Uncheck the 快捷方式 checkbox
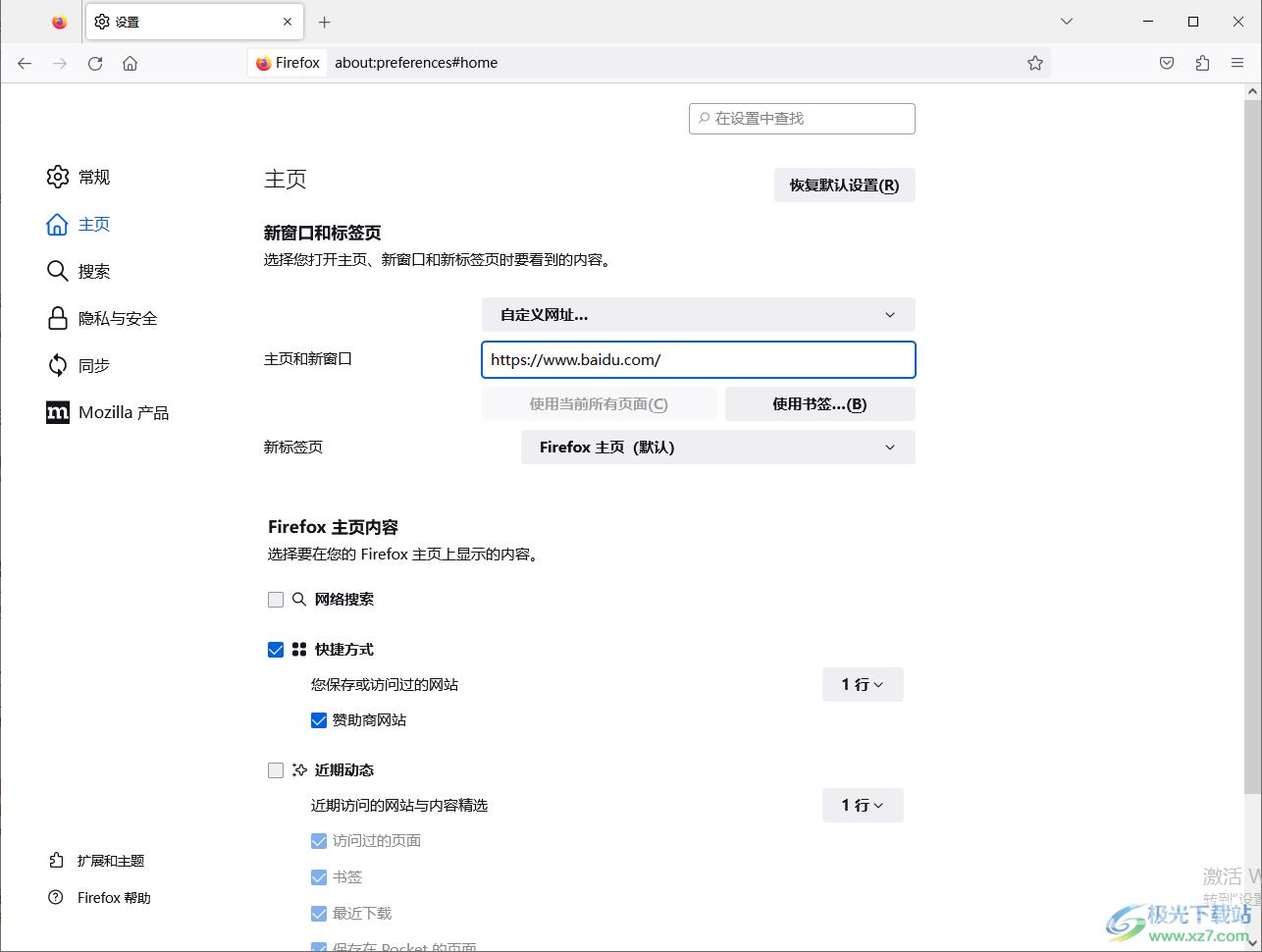The width and height of the screenshot is (1262, 952). click(x=276, y=650)
